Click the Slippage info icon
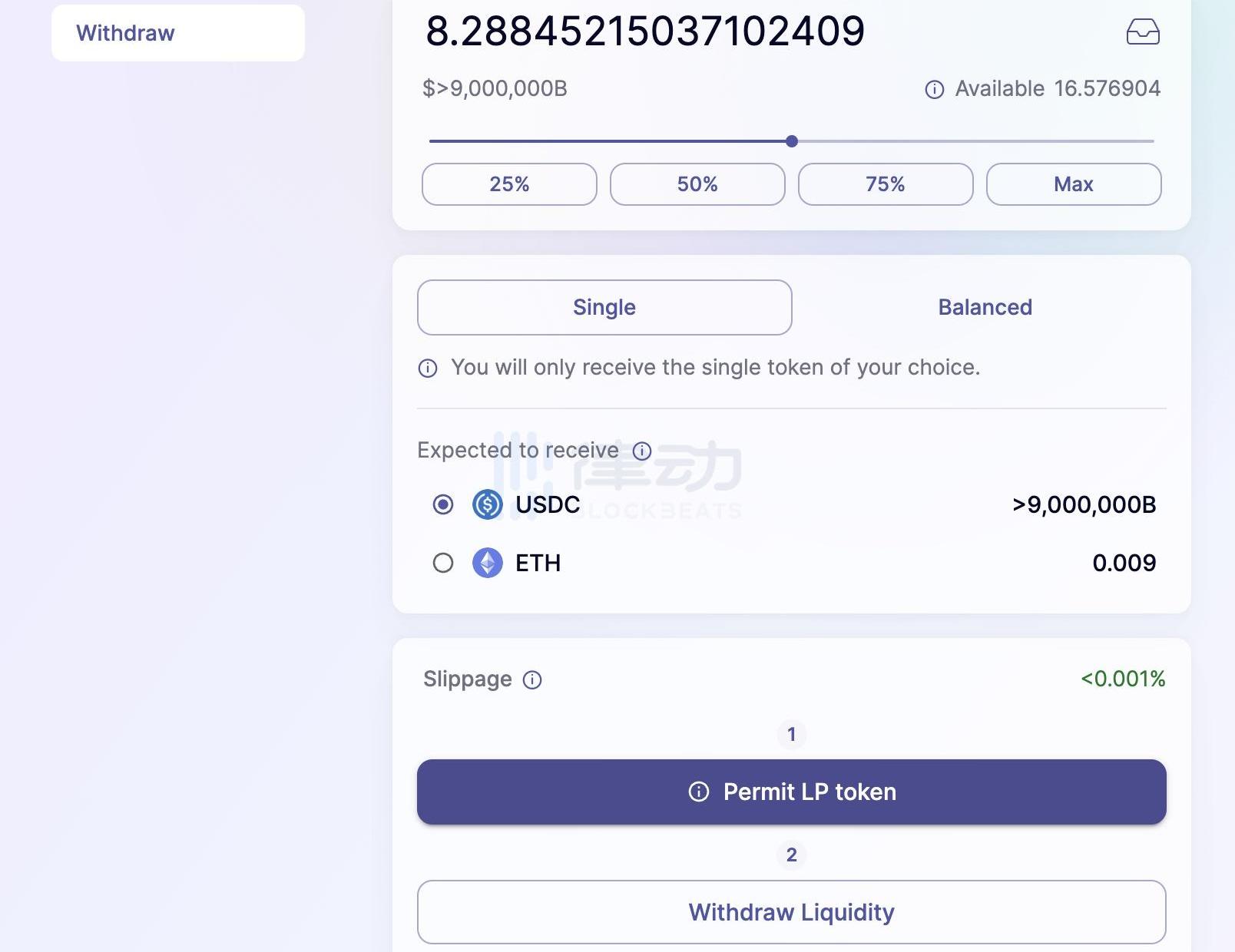Image resolution: width=1235 pixels, height=952 pixels. pyautogui.click(x=532, y=680)
